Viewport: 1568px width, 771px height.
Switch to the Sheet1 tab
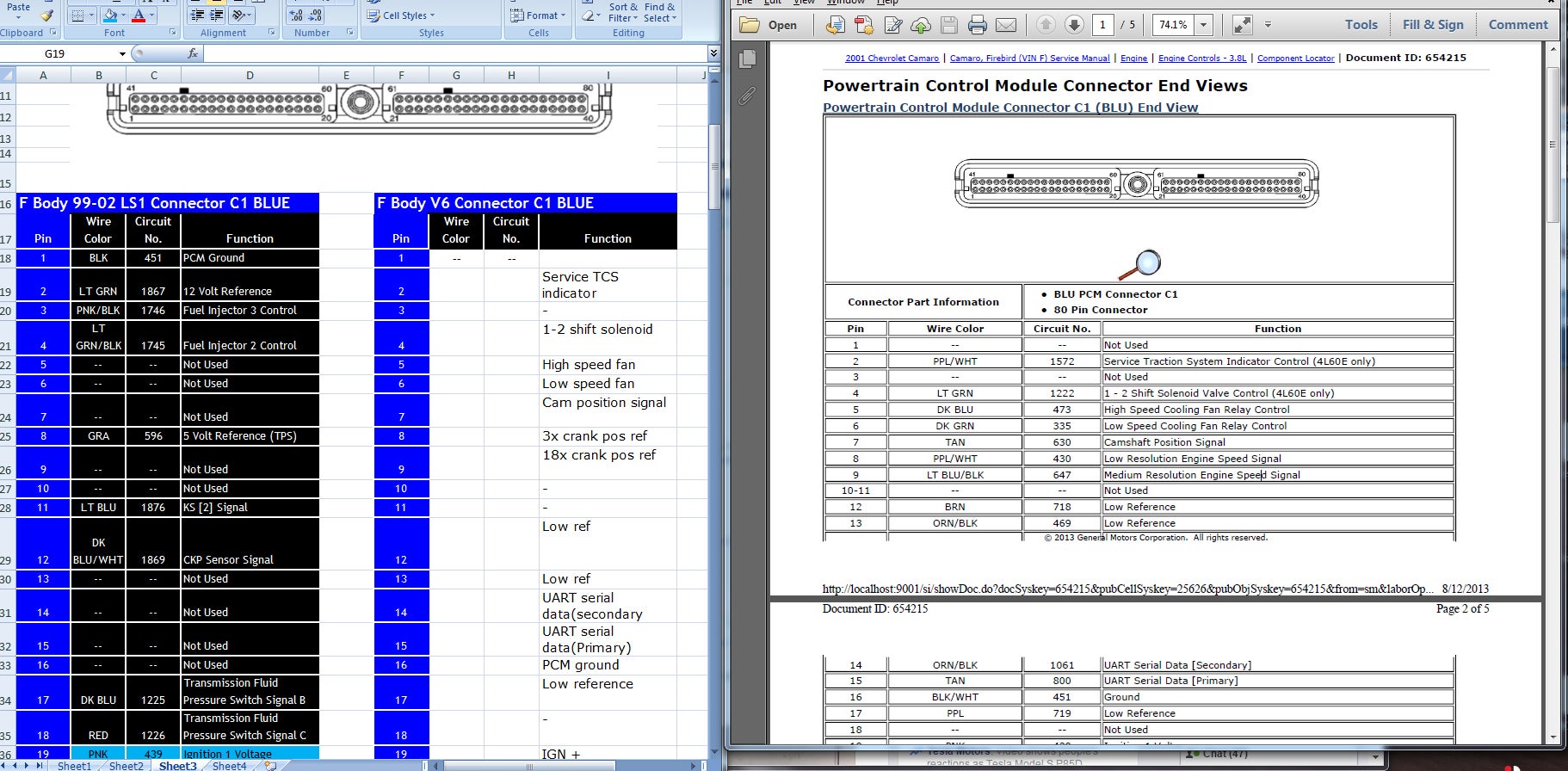point(74,765)
